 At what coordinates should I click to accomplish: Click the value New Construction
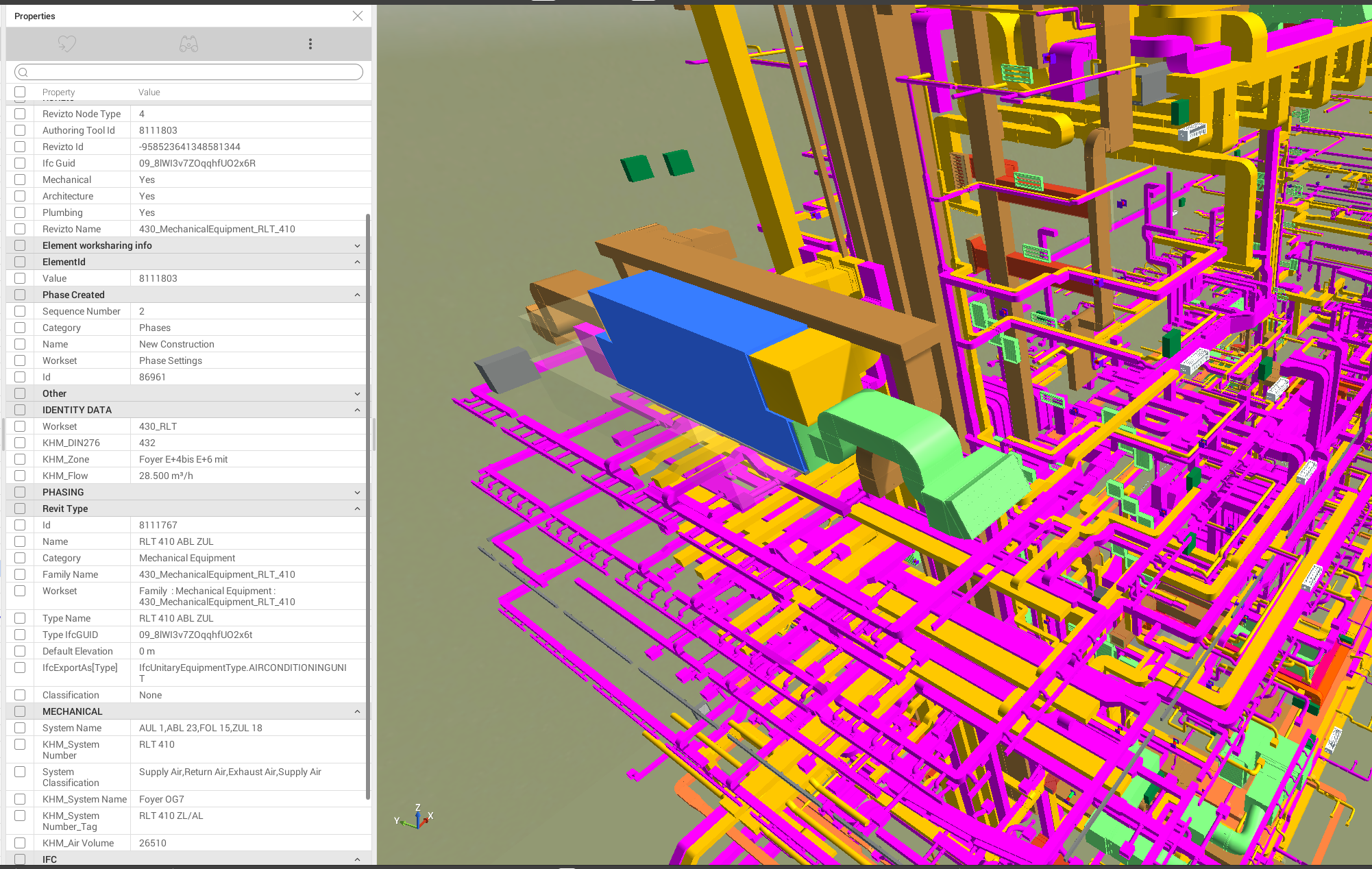pyautogui.click(x=177, y=344)
